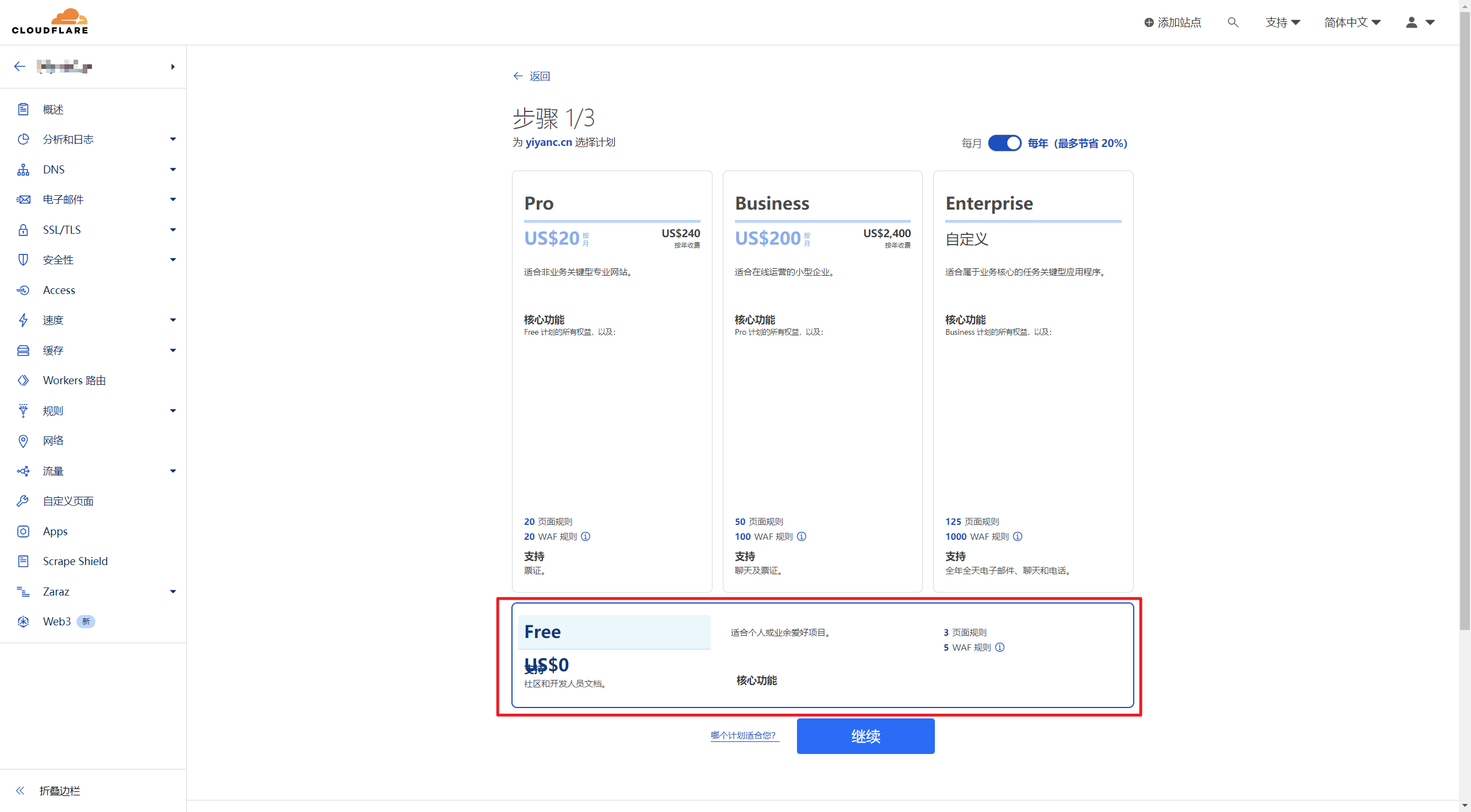The image size is (1471, 812).
Task: Click the 自定义页面 wrench icon
Action: click(x=23, y=501)
